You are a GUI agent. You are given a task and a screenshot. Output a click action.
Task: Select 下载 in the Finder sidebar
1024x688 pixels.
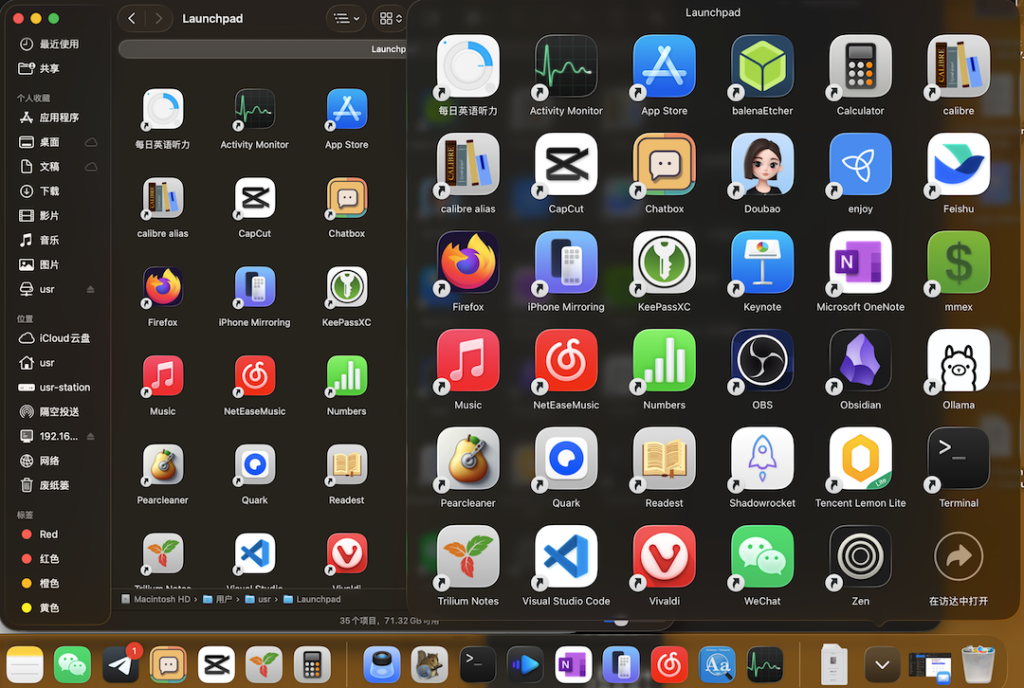(x=49, y=191)
